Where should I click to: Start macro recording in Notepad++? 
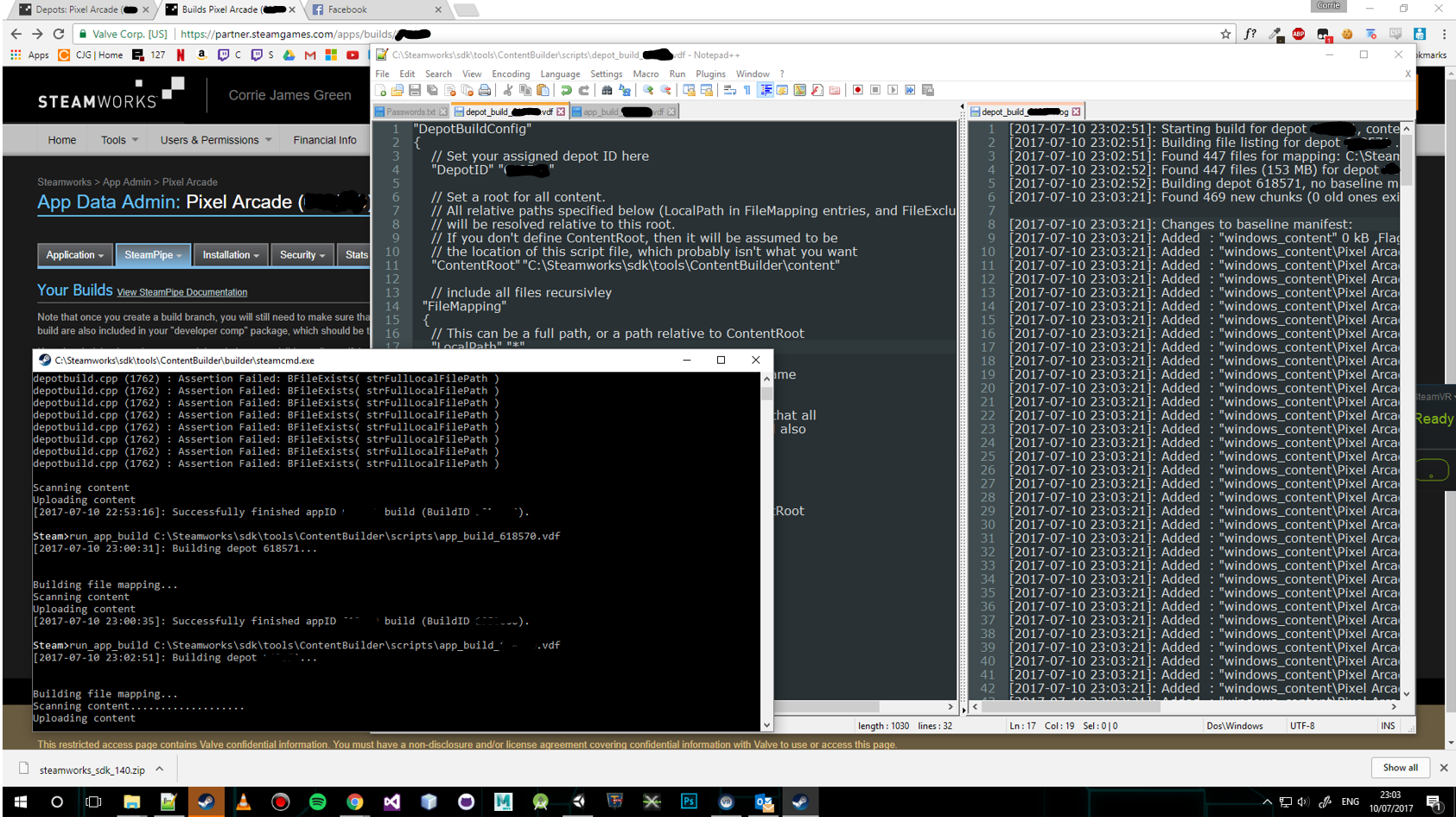click(858, 90)
